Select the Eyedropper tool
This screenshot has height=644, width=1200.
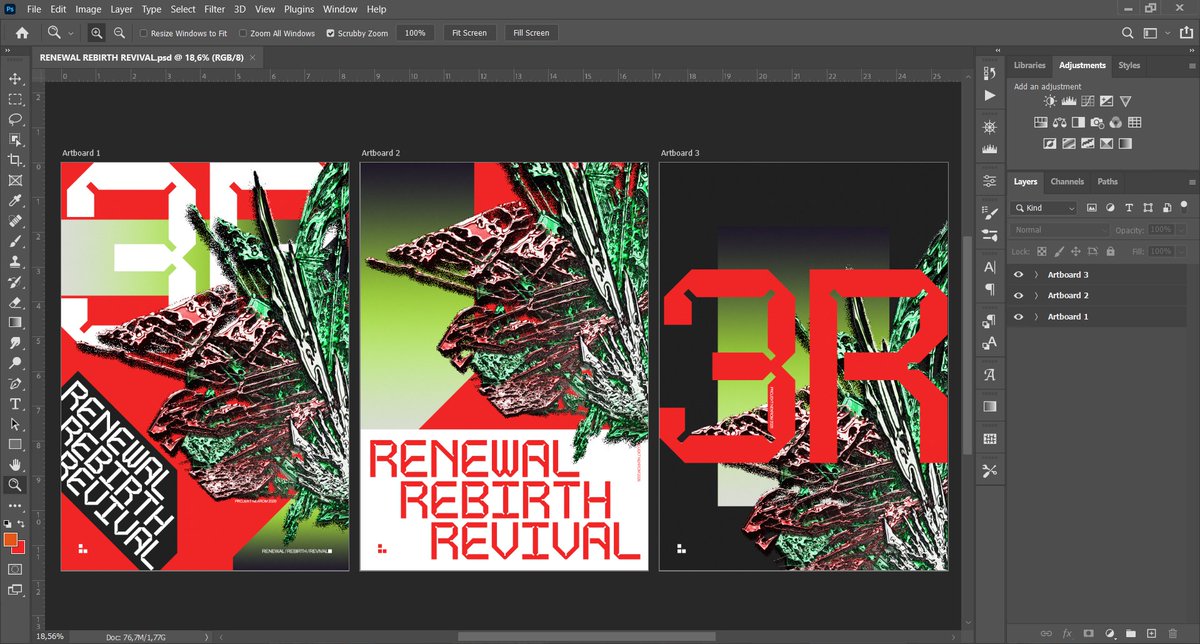15,201
